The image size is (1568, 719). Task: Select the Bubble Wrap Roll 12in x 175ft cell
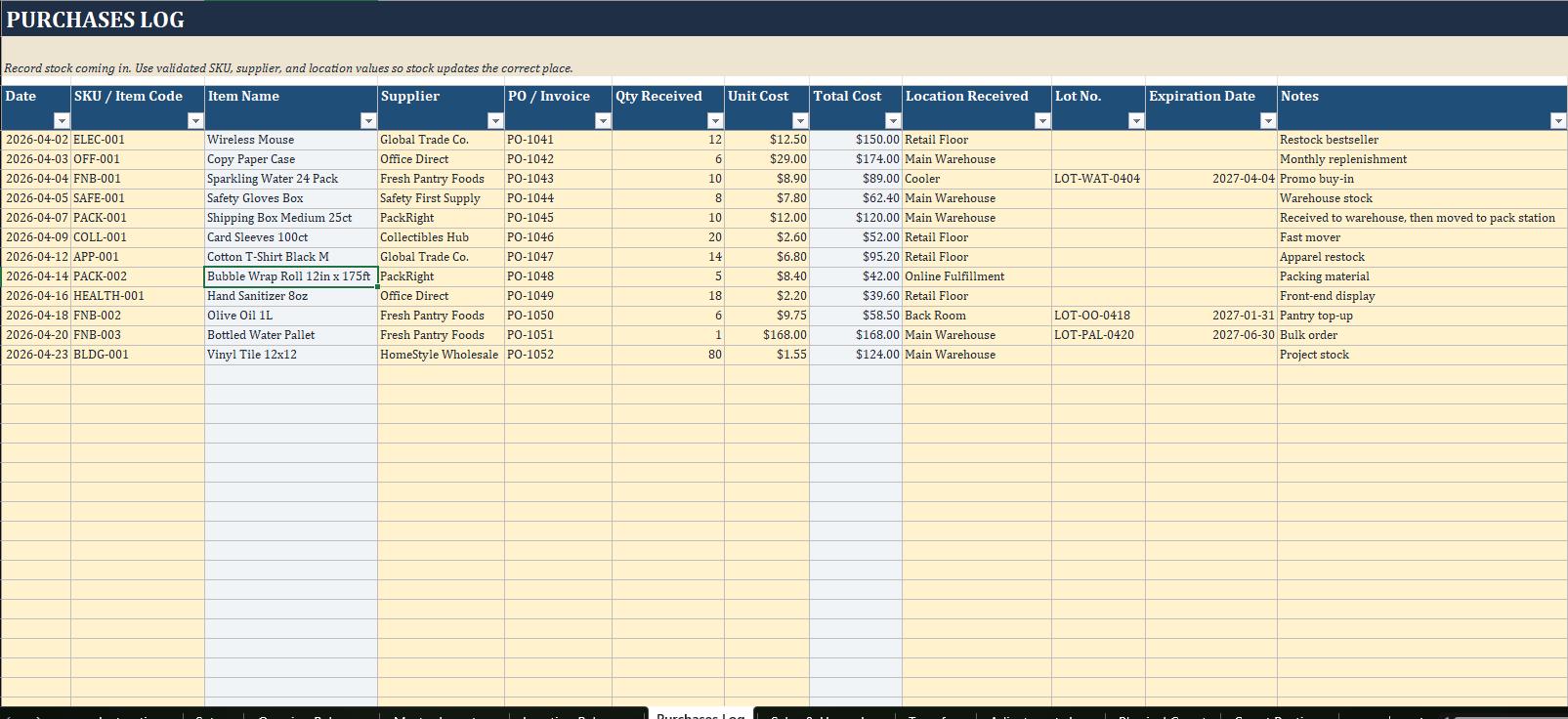pos(291,276)
